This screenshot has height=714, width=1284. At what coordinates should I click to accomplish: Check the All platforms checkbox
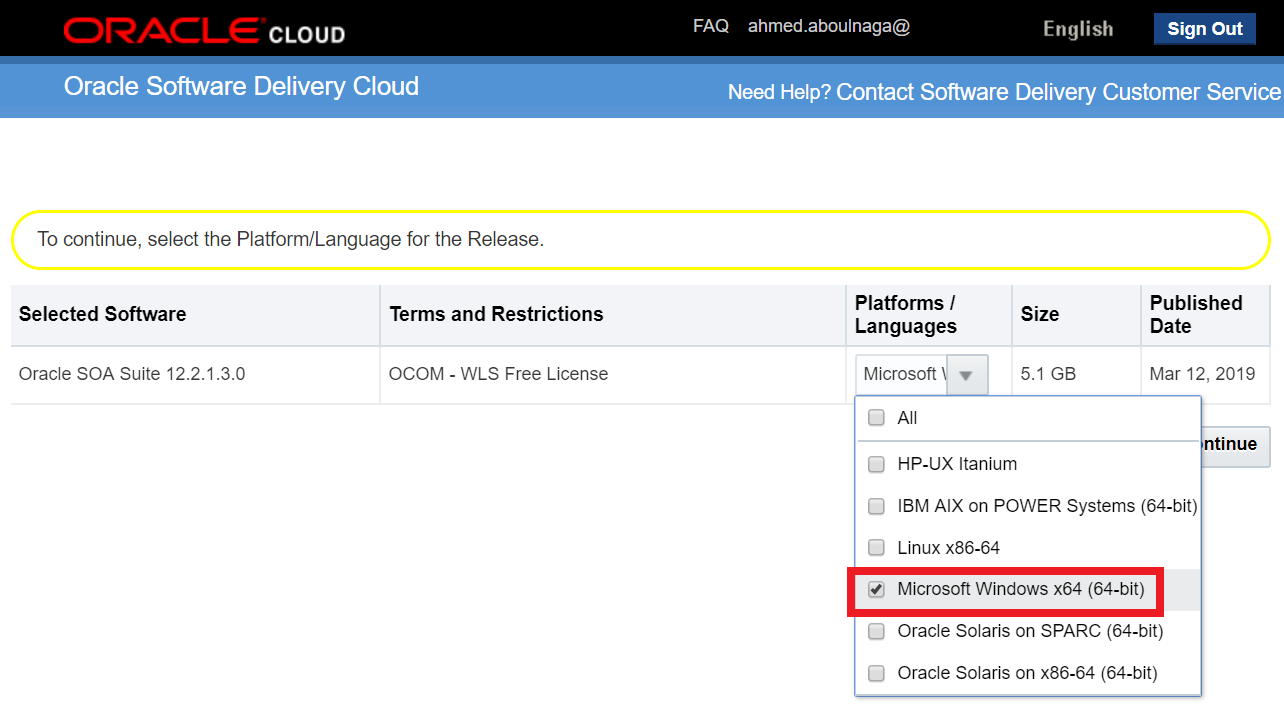pos(877,418)
